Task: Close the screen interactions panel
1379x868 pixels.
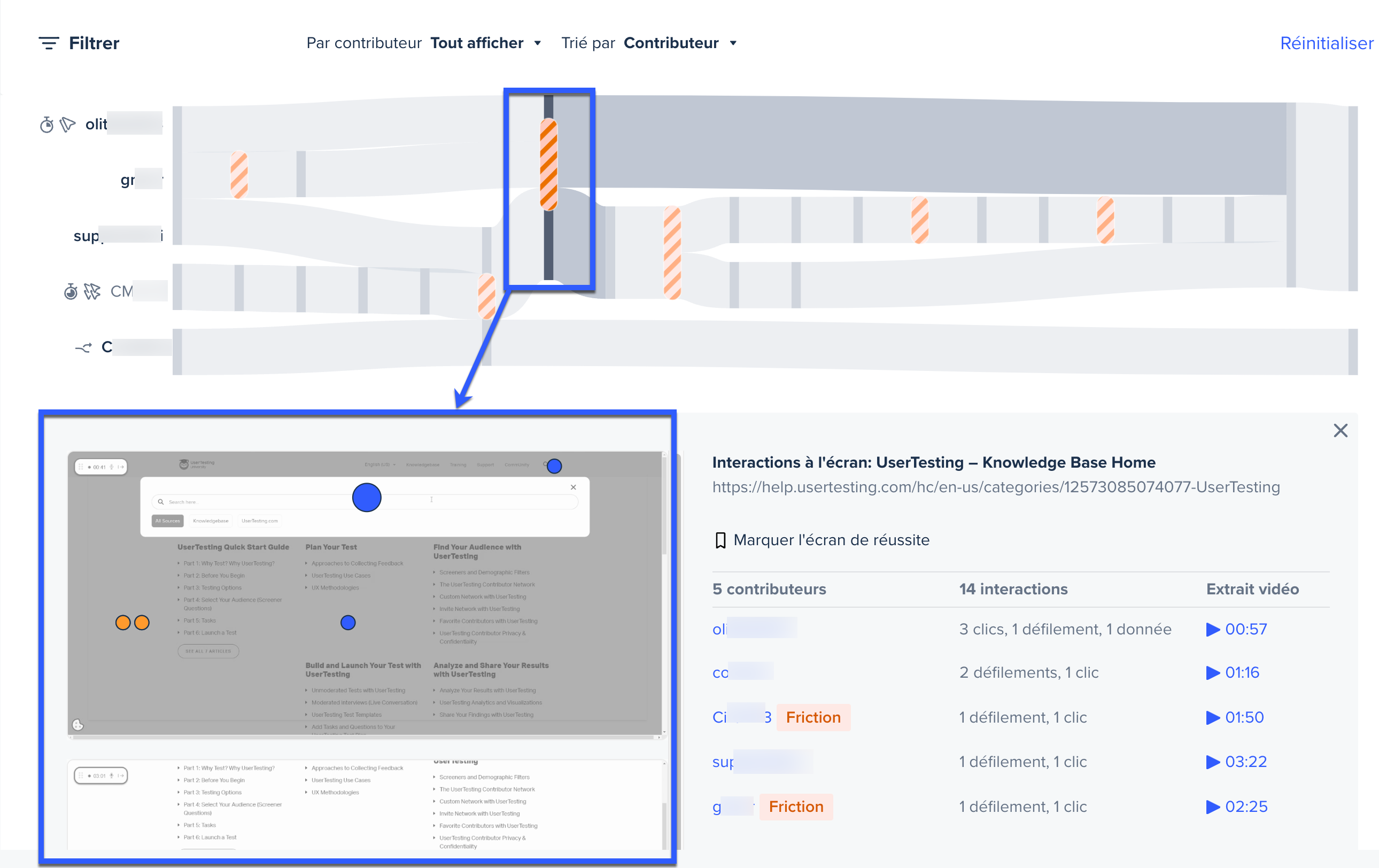Action: pyautogui.click(x=1341, y=431)
